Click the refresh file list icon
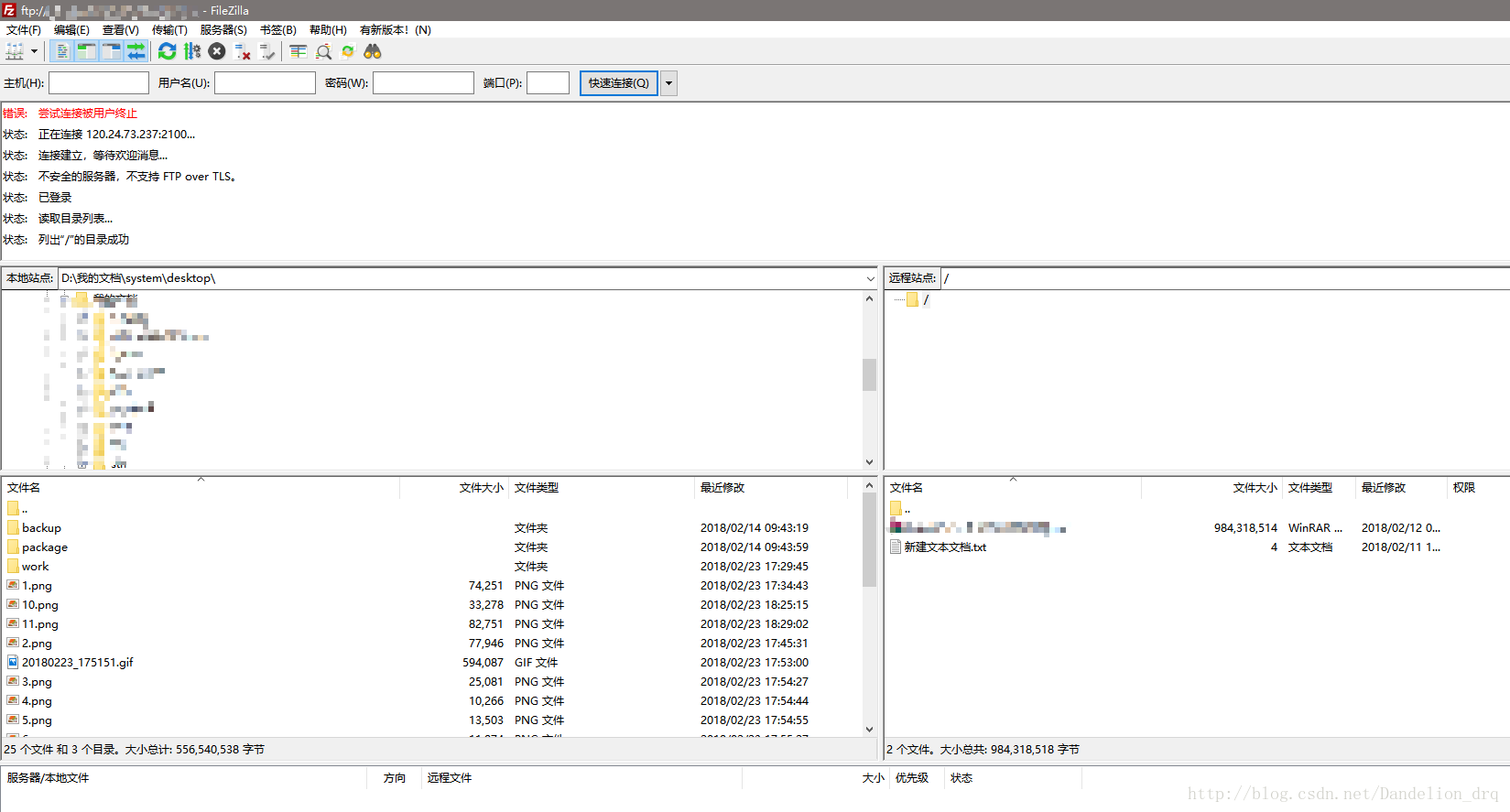The image size is (1510, 812). 167,51
